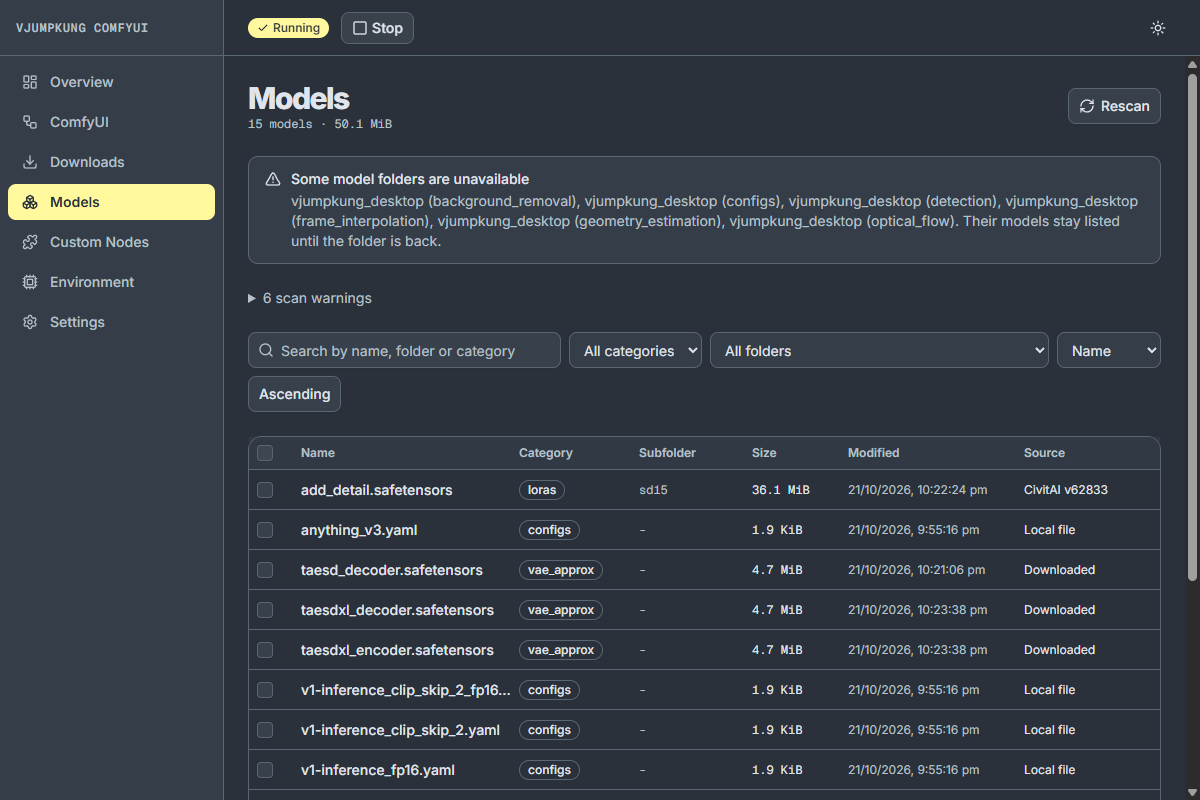Check the v1-inference_clip_skip_2.yaml row checkbox

pyautogui.click(x=265, y=730)
